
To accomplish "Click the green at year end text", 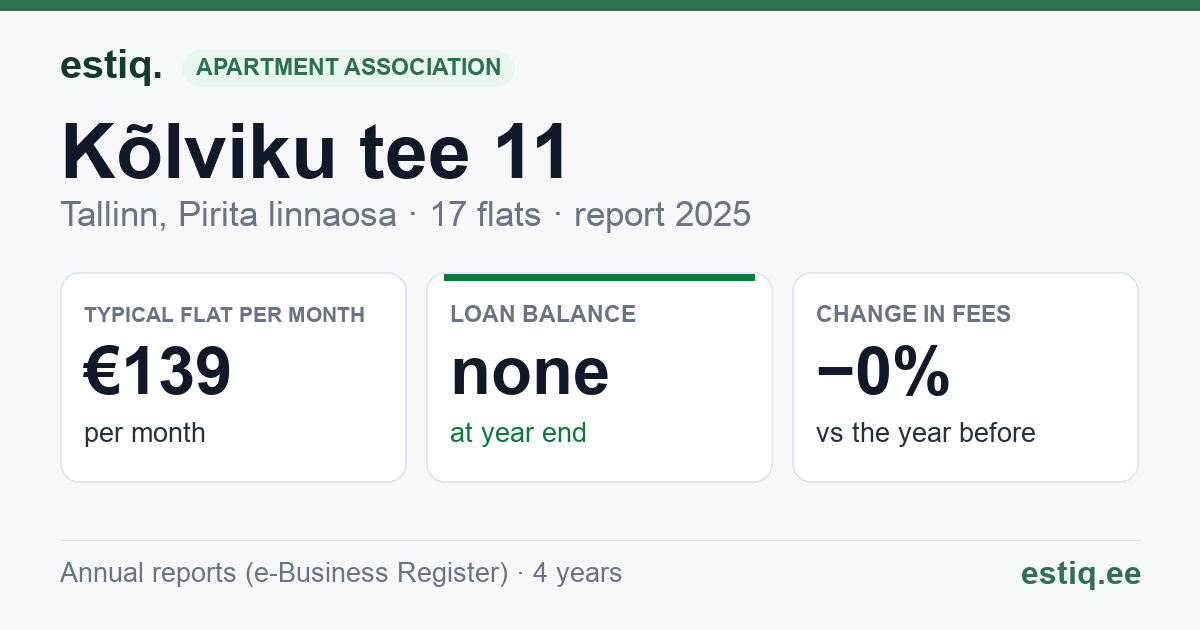I will pyautogui.click(x=518, y=433).
